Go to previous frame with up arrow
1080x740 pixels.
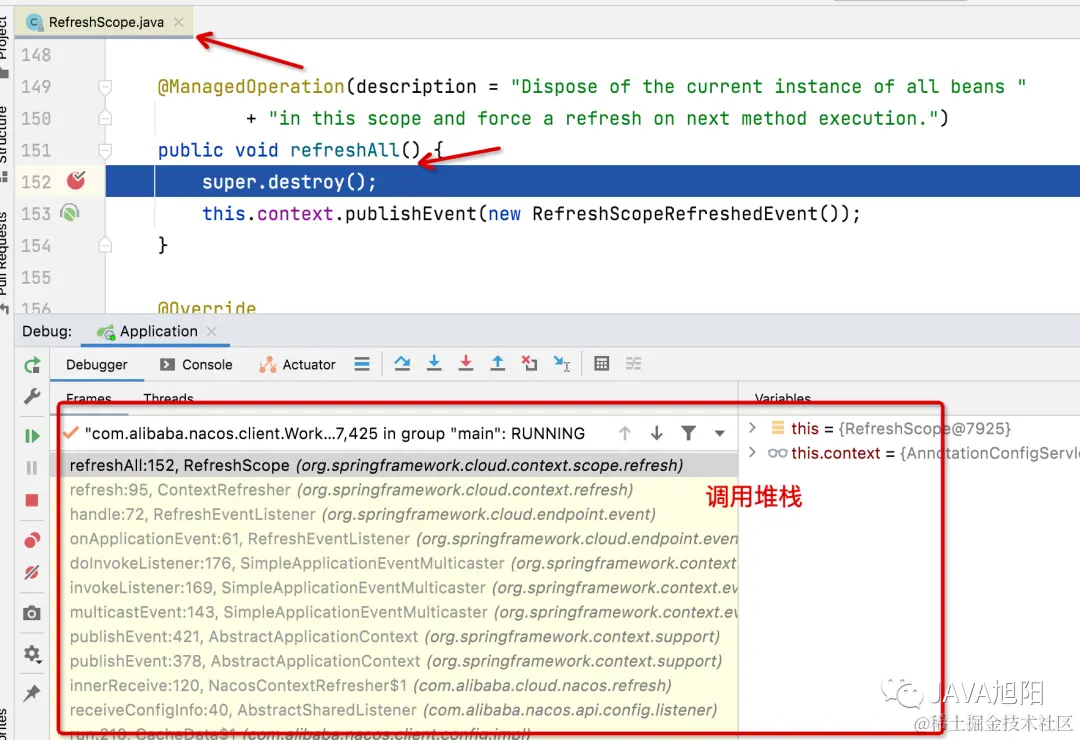tap(625, 433)
